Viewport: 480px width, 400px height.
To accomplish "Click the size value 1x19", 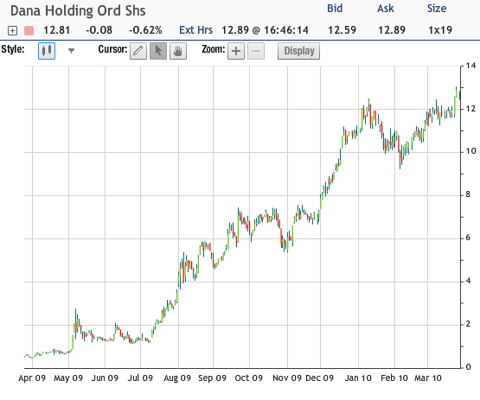I will point(440,30).
